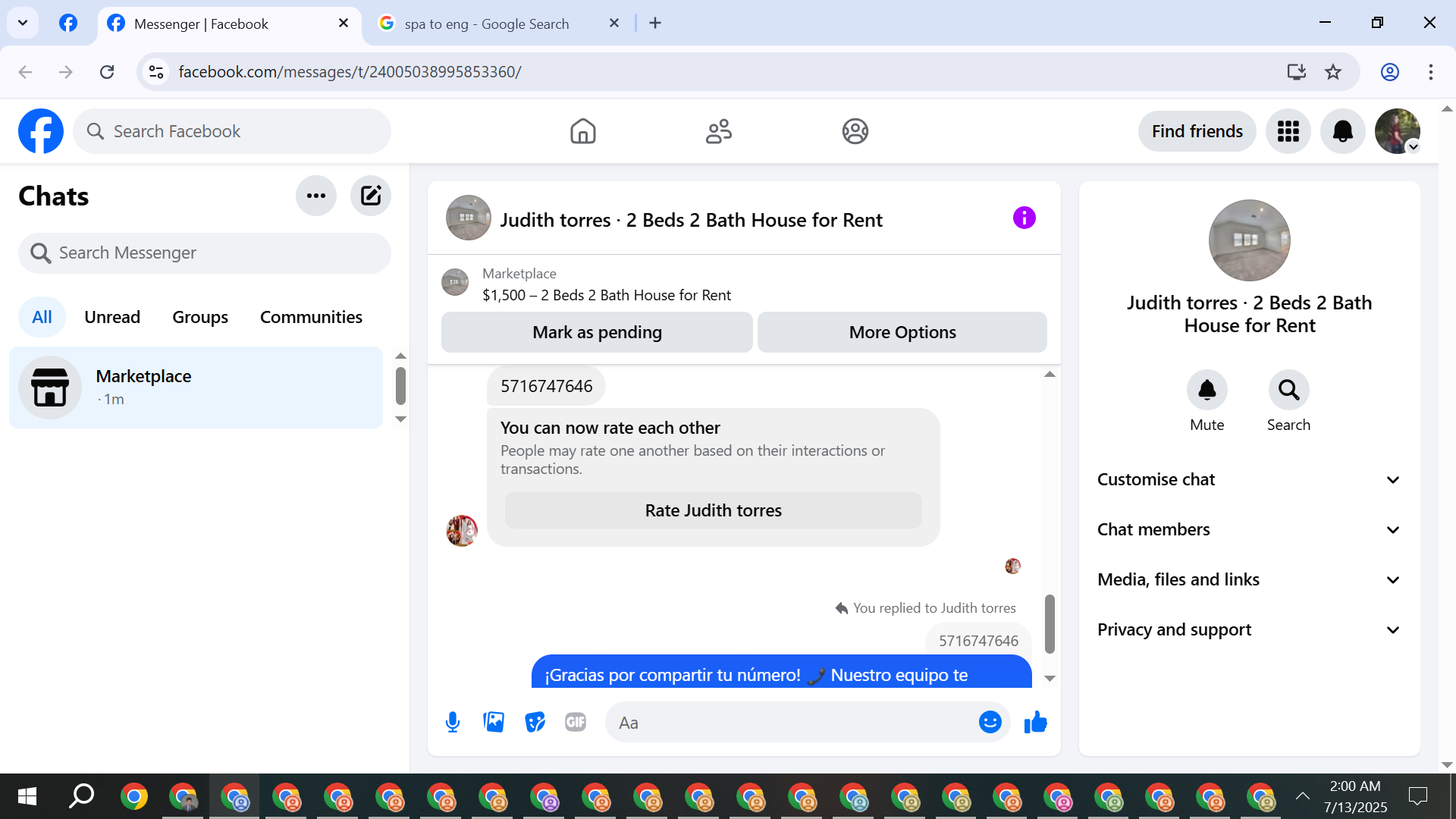The image size is (1456, 819).
Task: Expand Privacy and support section
Action: pos(1249,629)
